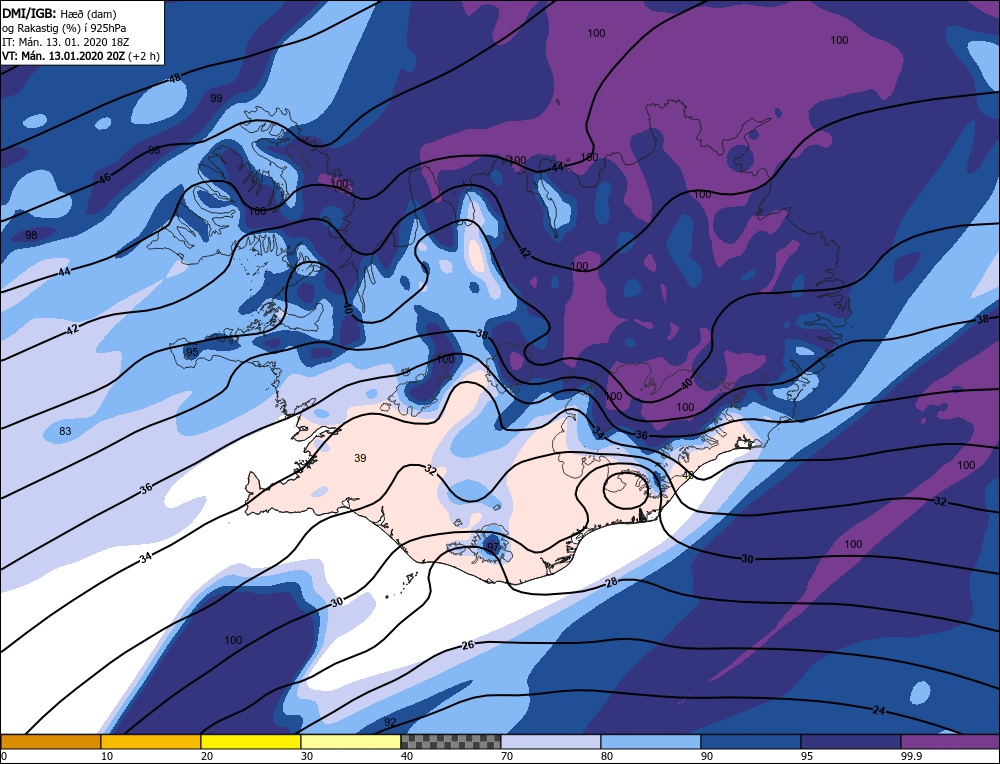Select the dark orange 0–10 legend swatch

click(51, 741)
